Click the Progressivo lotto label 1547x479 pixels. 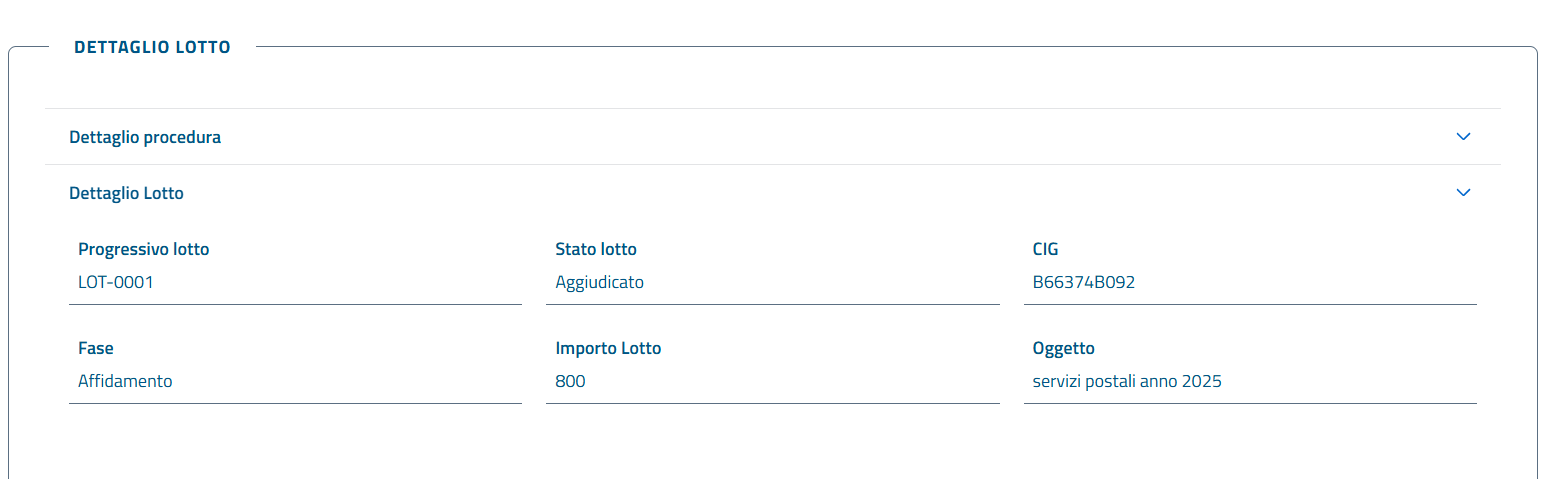tap(144, 250)
